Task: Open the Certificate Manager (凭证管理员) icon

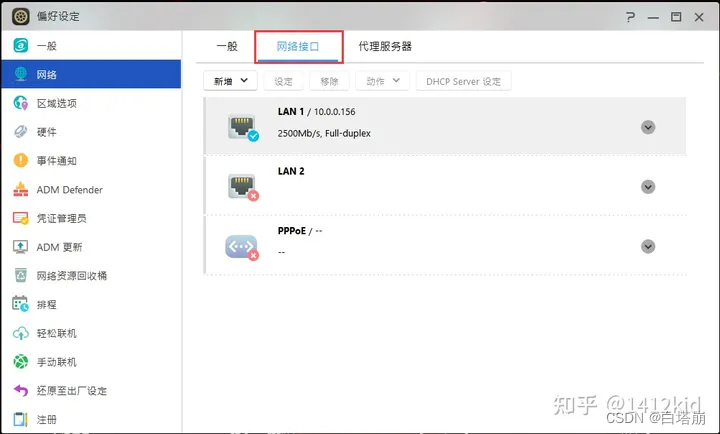Action: pyautogui.click(x=21, y=218)
